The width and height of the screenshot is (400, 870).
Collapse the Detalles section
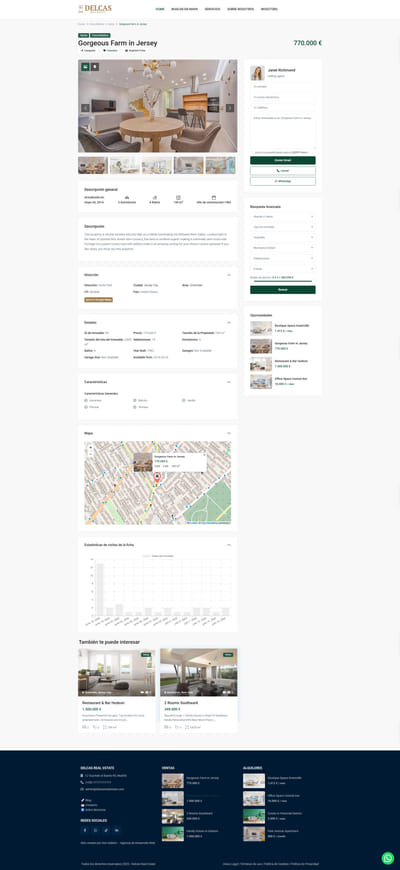point(229,322)
